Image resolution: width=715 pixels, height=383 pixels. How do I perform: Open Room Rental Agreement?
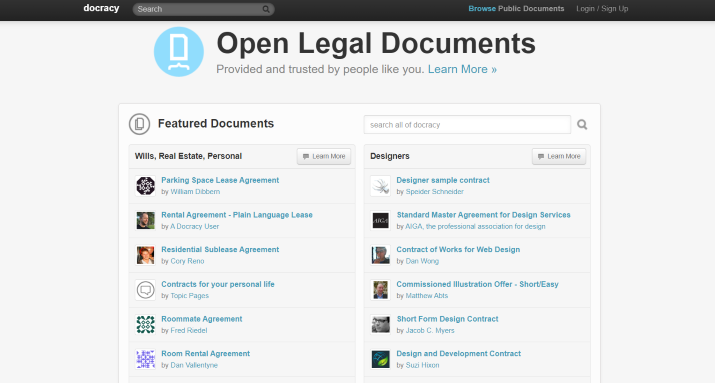205,353
